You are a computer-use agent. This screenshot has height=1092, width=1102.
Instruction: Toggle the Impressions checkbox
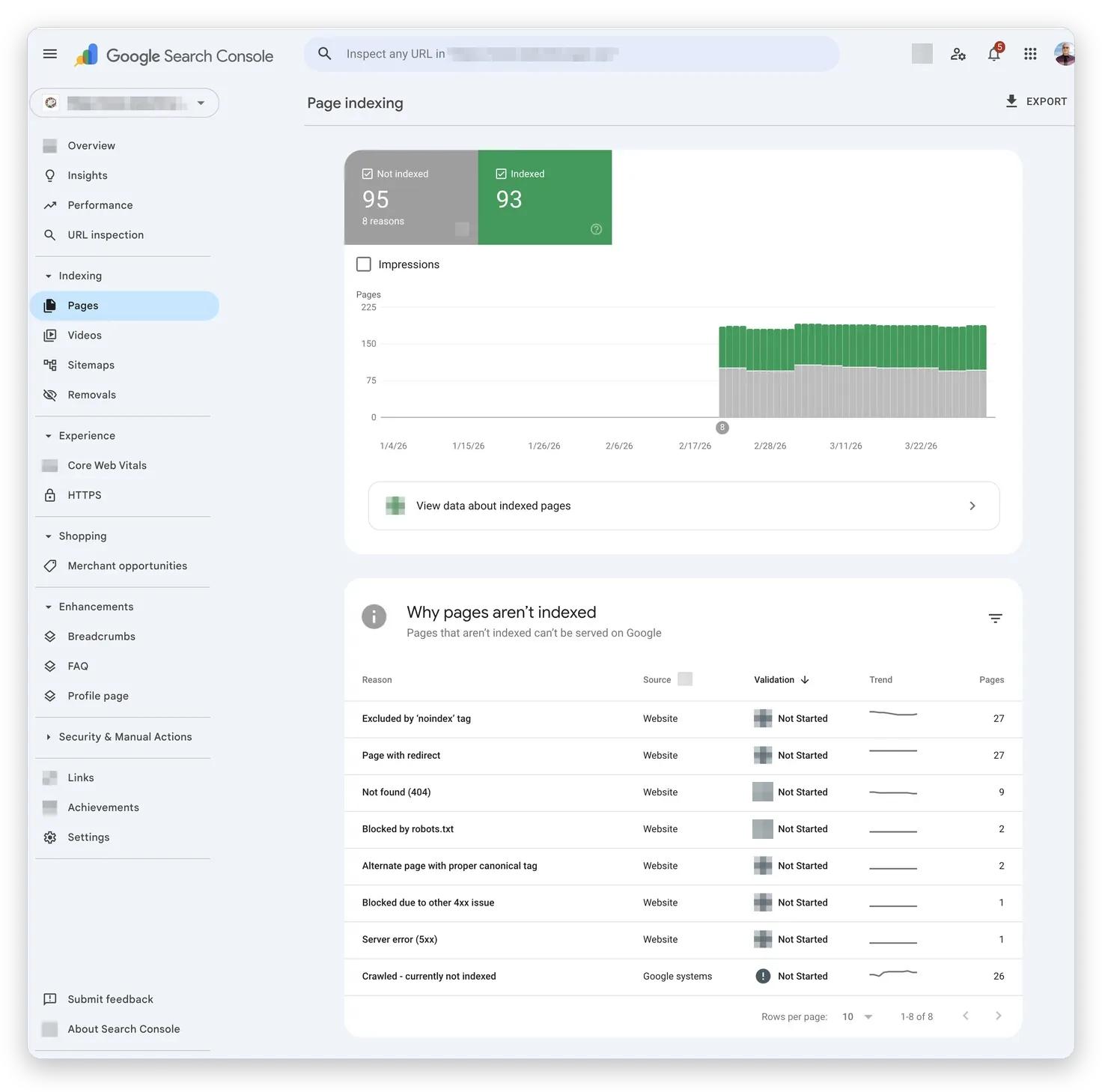(x=364, y=264)
